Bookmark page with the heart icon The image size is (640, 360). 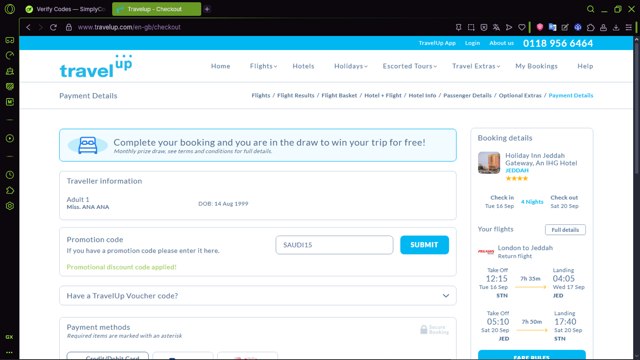[x=522, y=27]
